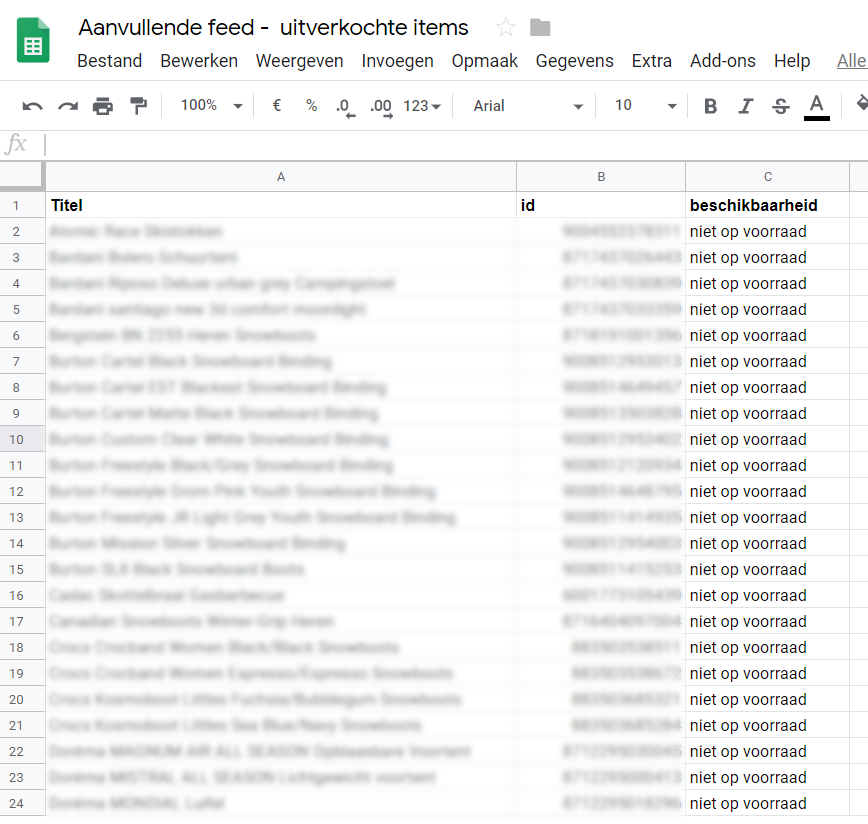Image resolution: width=868 pixels, height=824 pixels.
Task: Open the text color picker
Action: point(817,107)
